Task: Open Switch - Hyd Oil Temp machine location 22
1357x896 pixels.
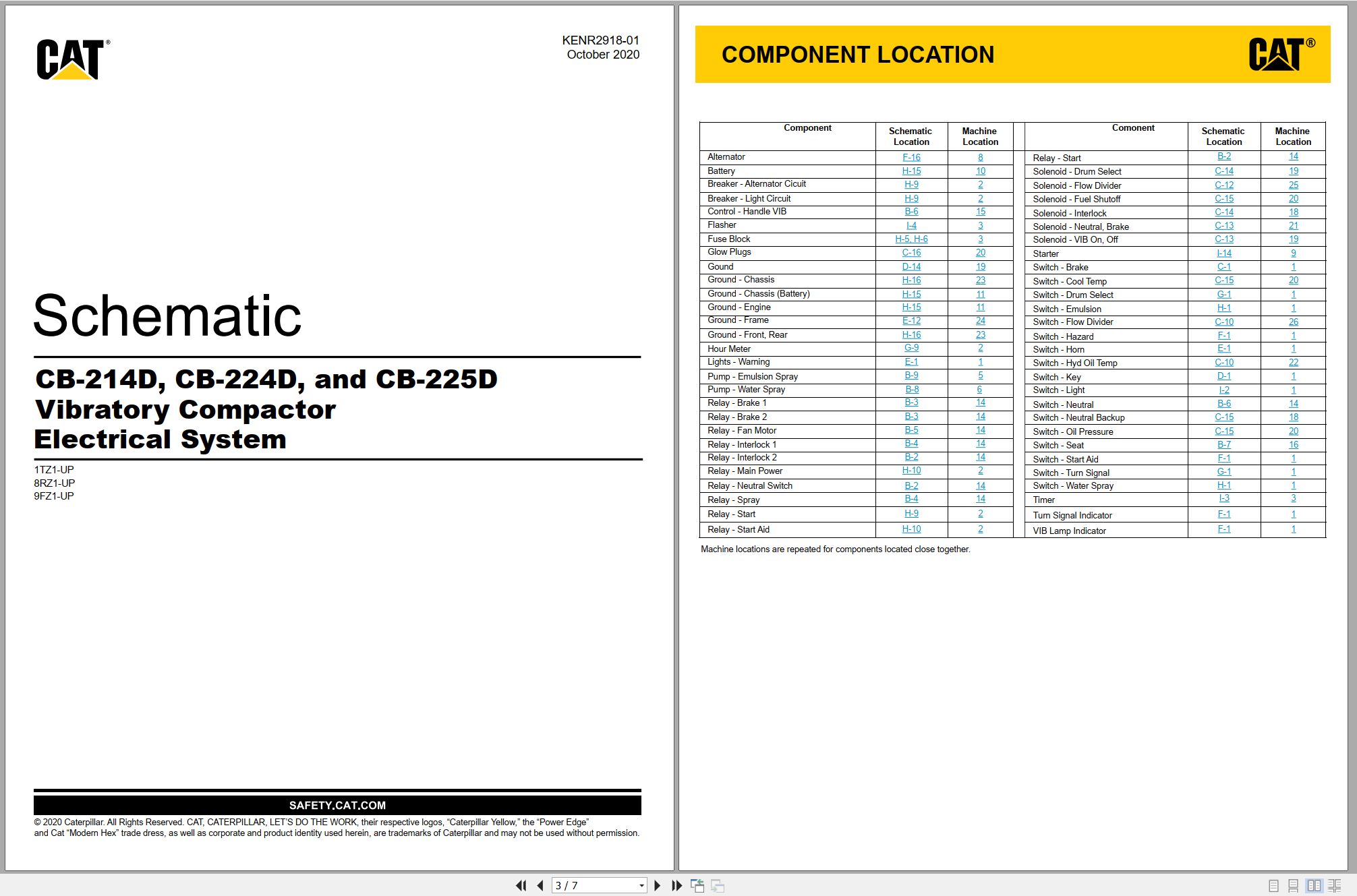Action: [1294, 362]
